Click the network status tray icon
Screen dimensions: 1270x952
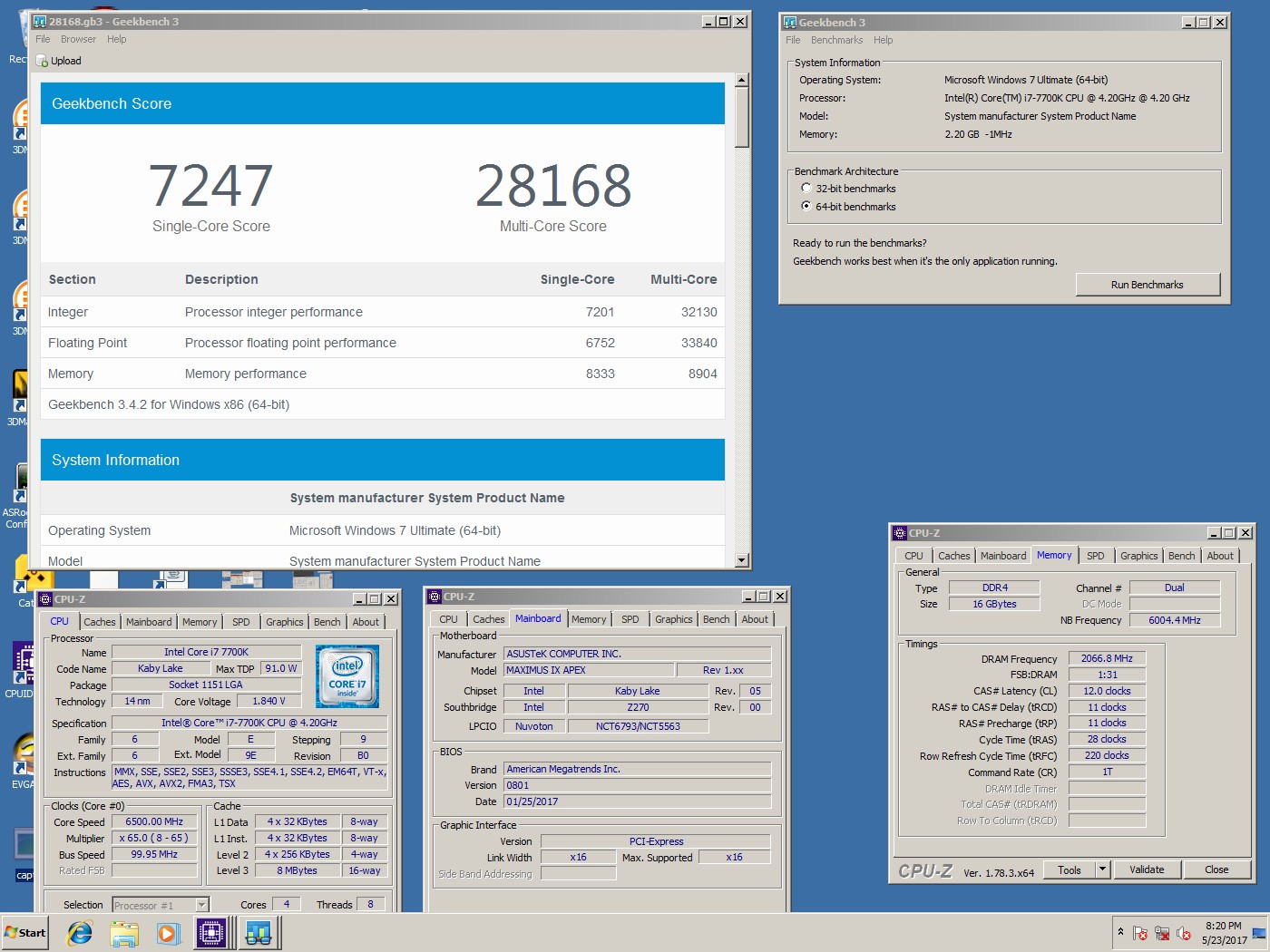coord(1162,933)
